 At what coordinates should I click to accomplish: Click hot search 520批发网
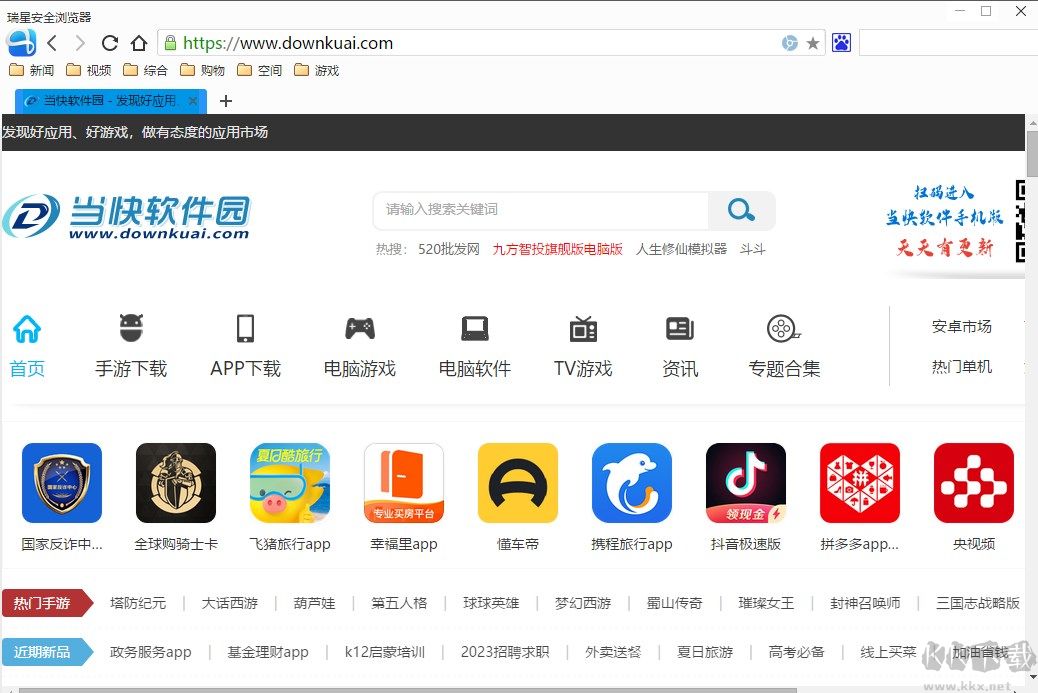(449, 250)
